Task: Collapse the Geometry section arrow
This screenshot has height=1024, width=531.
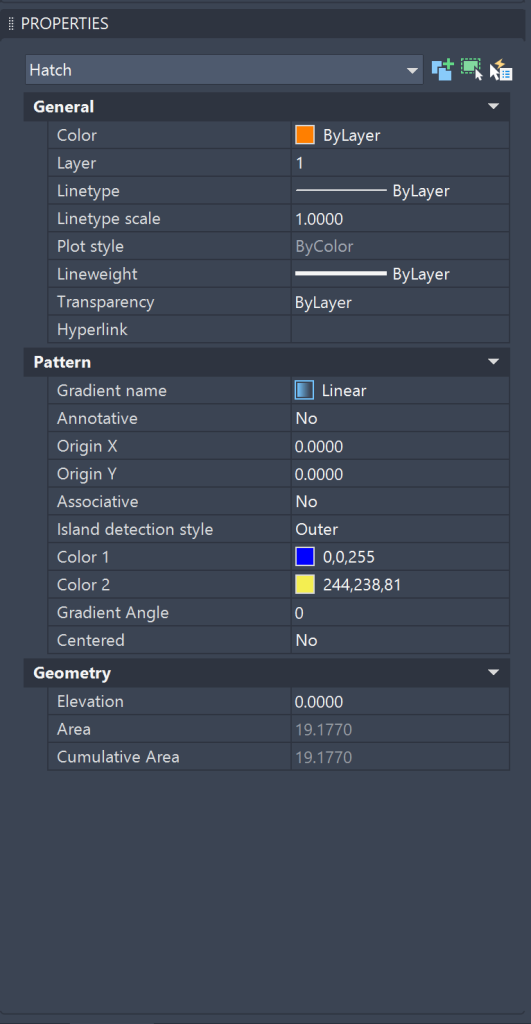Action: coord(494,673)
